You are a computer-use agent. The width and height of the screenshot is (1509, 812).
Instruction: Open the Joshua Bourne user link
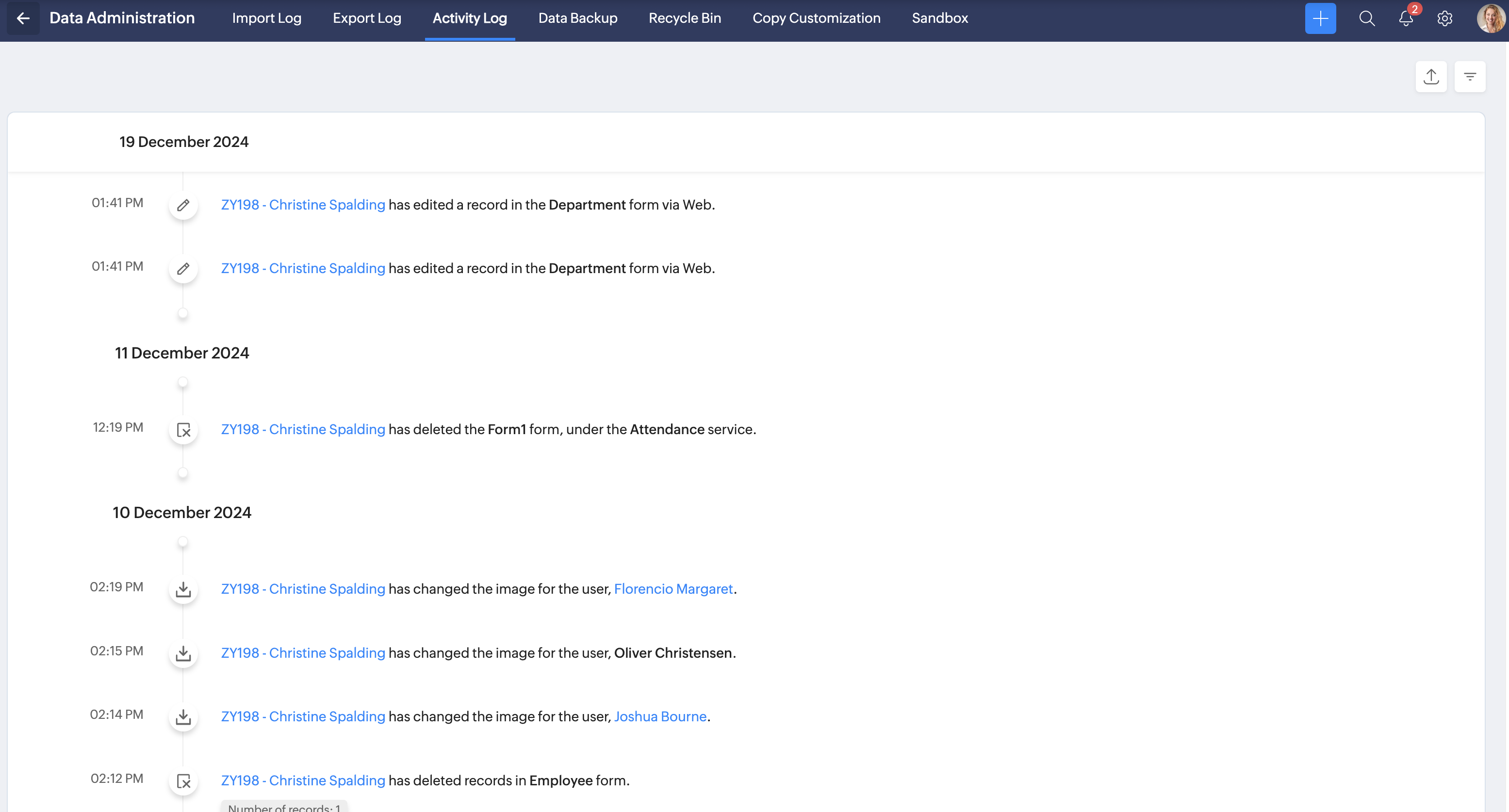point(660,716)
